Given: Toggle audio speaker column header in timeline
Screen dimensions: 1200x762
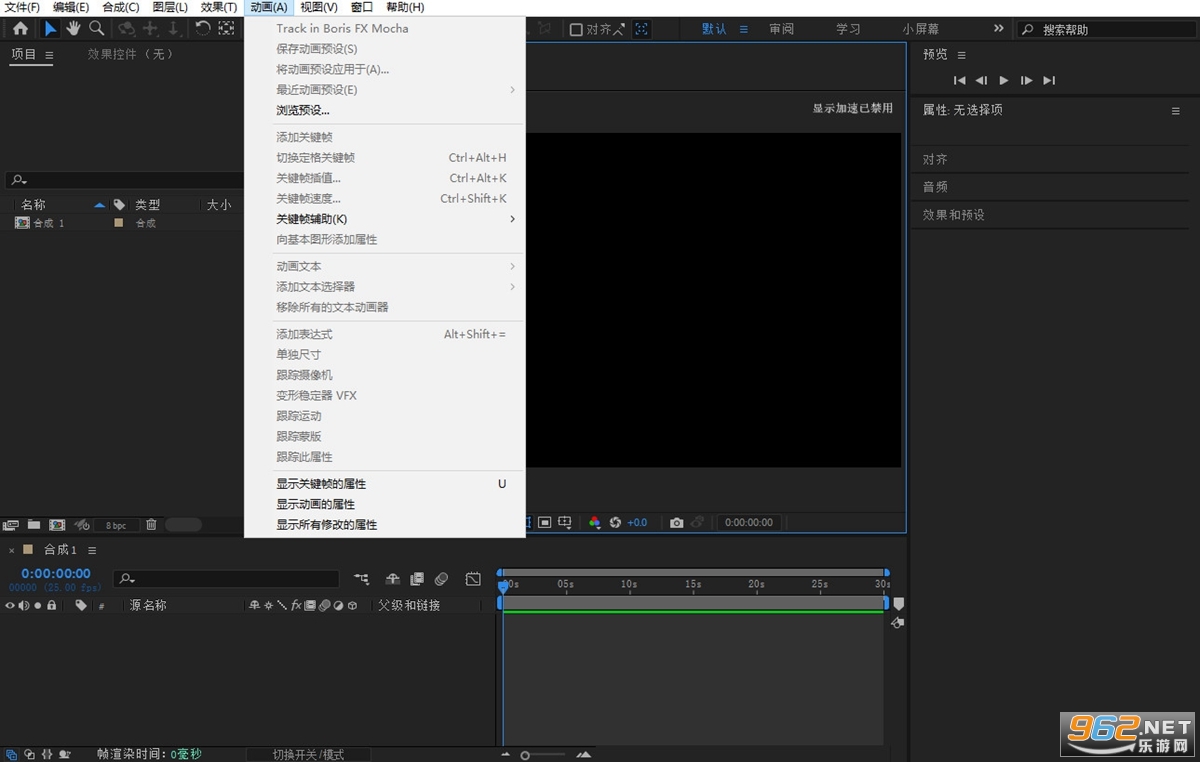Looking at the screenshot, I should pos(24,605).
